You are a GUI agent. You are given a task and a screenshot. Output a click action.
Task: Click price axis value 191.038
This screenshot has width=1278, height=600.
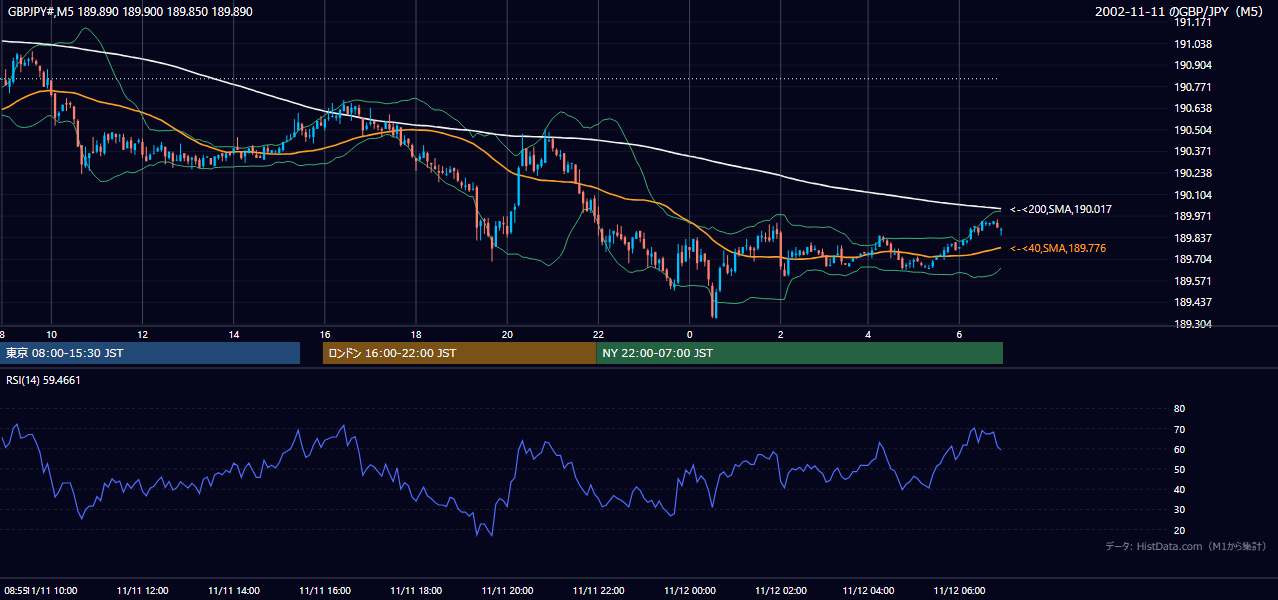(x=1192, y=44)
